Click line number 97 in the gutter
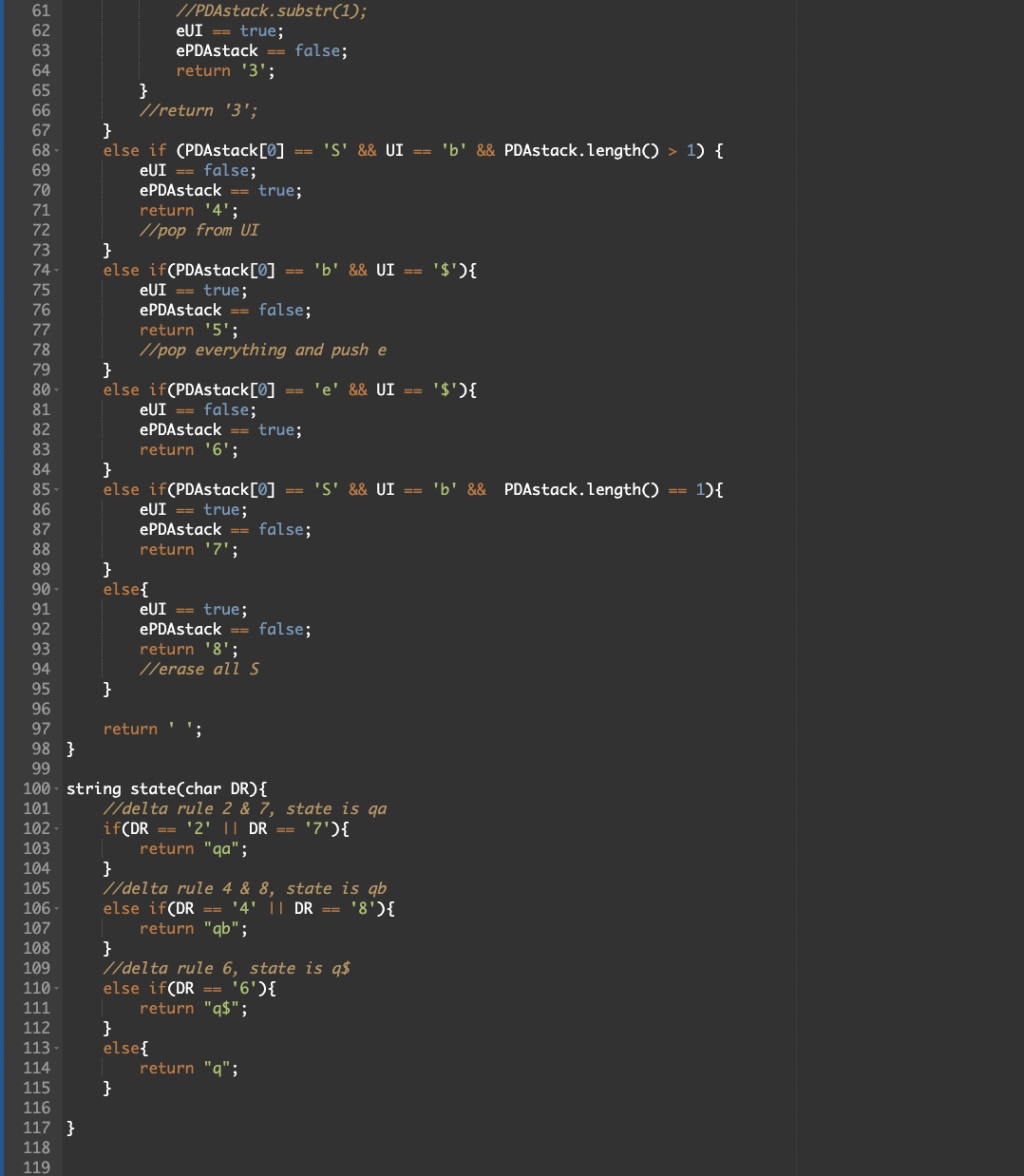The image size is (1024, 1176). (x=41, y=729)
